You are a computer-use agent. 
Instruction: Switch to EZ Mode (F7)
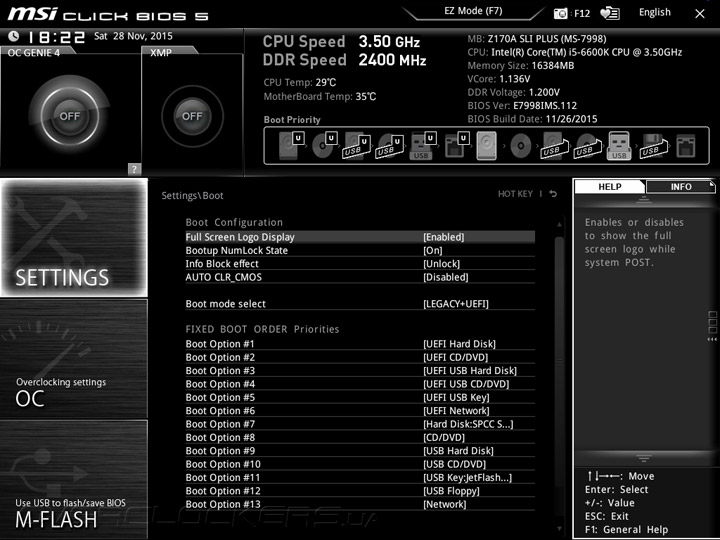point(473,11)
